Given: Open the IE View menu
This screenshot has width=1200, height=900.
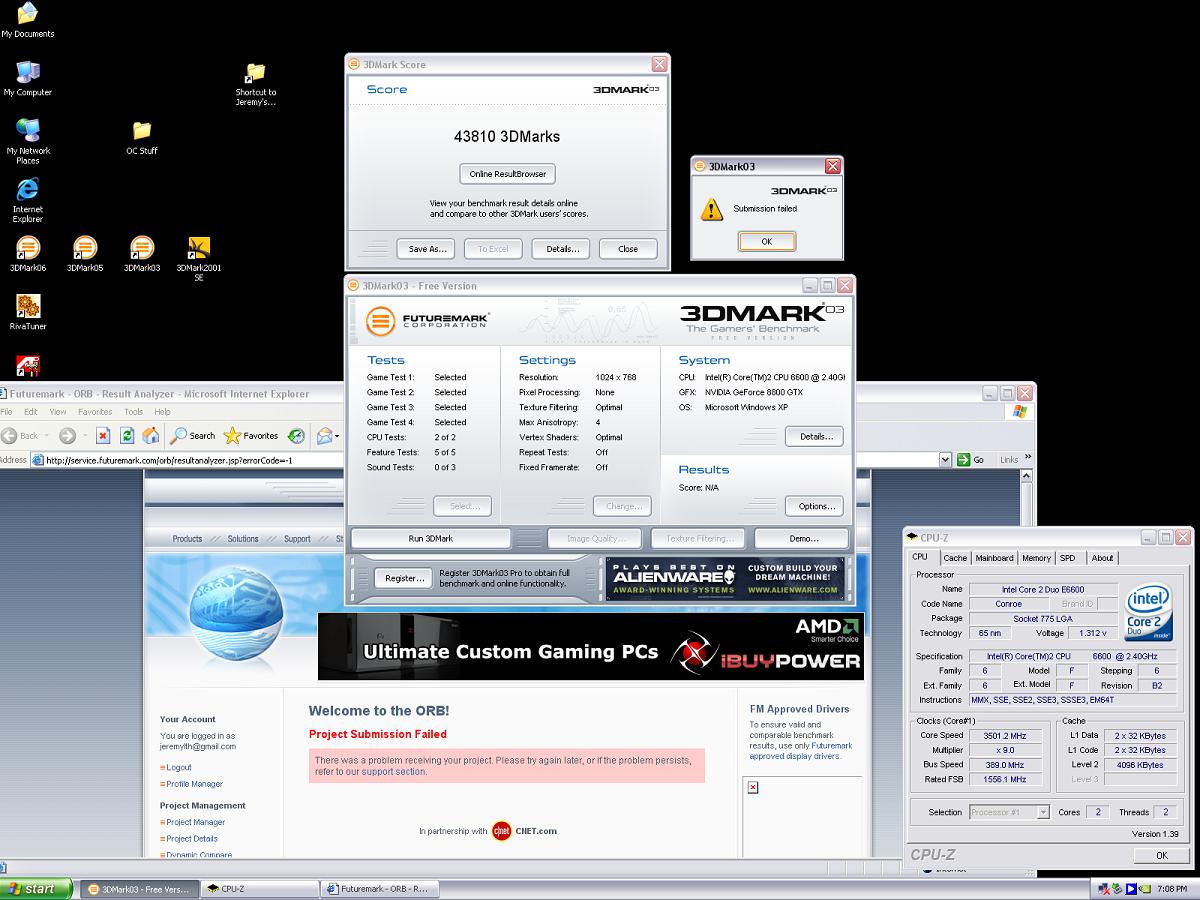Looking at the screenshot, I should [x=58, y=412].
